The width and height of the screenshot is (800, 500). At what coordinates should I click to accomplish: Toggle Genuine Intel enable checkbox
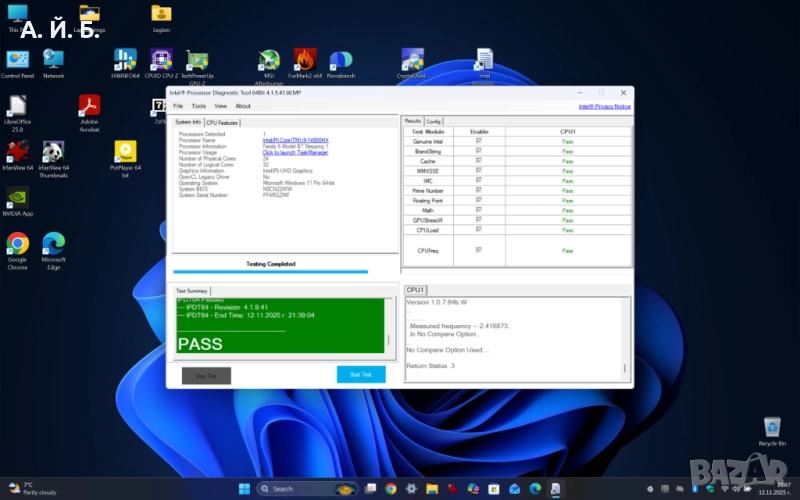coord(478,142)
